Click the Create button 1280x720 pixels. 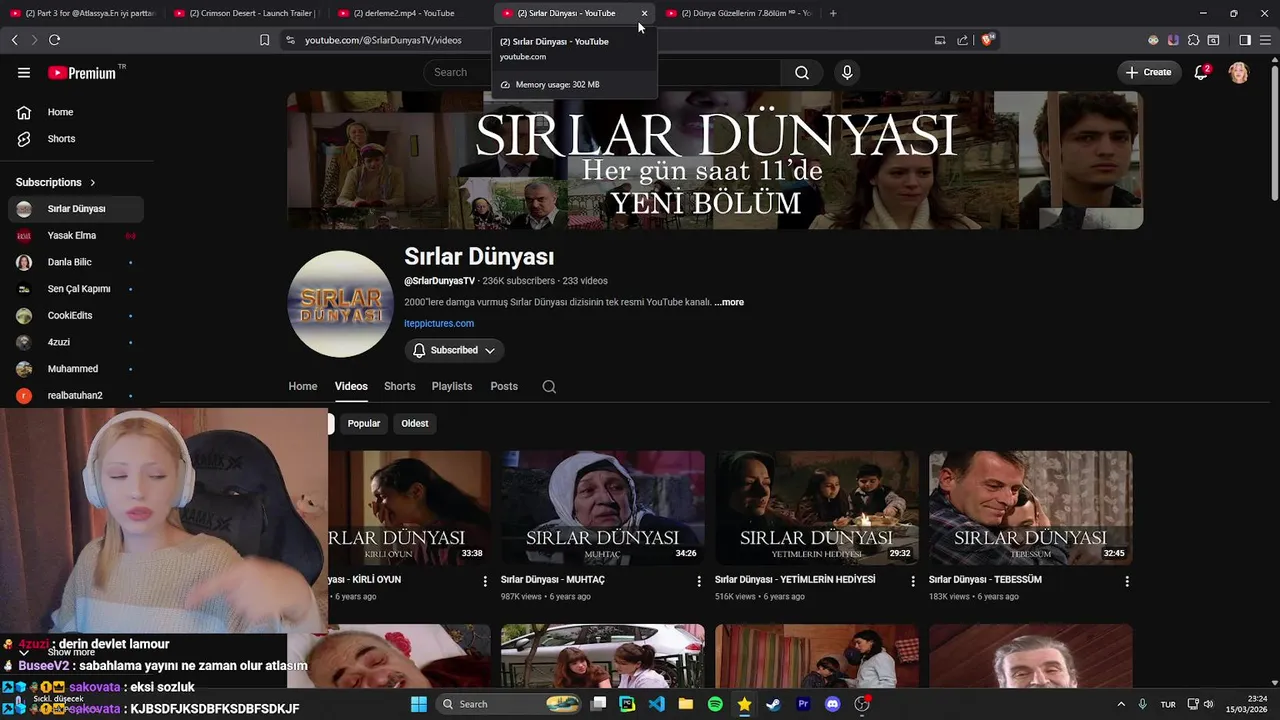(1148, 72)
